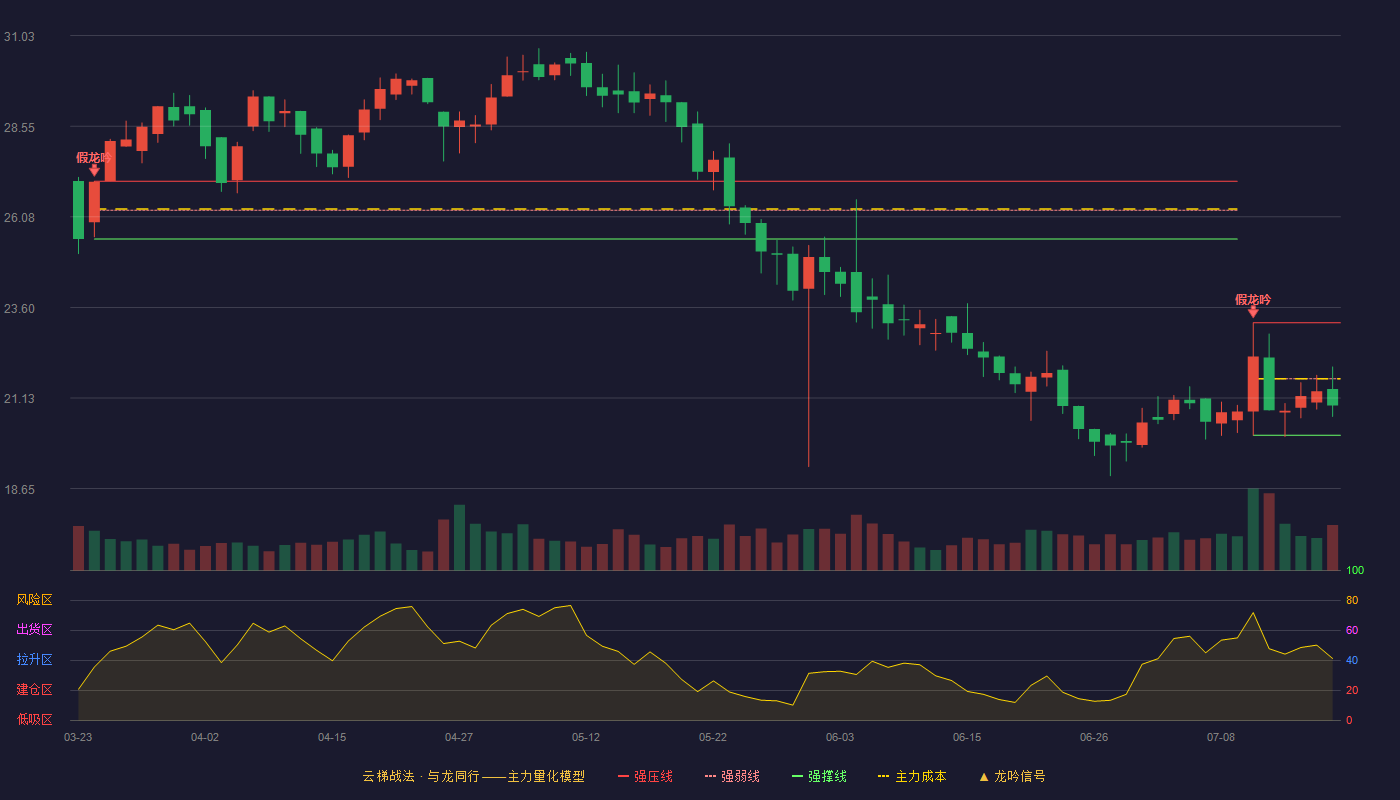Click the tallest green volume bar near 07-08
This screenshot has height=800, width=1400.
[1253, 529]
